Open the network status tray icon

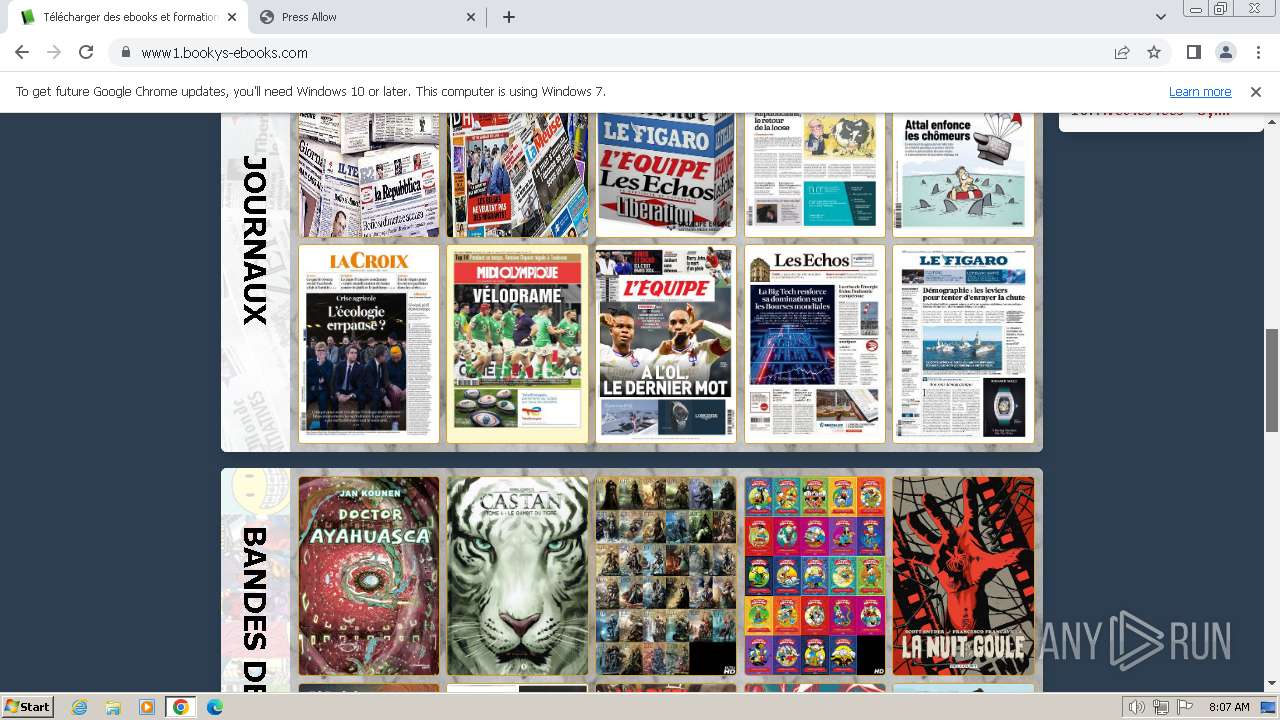pos(1161,707)
